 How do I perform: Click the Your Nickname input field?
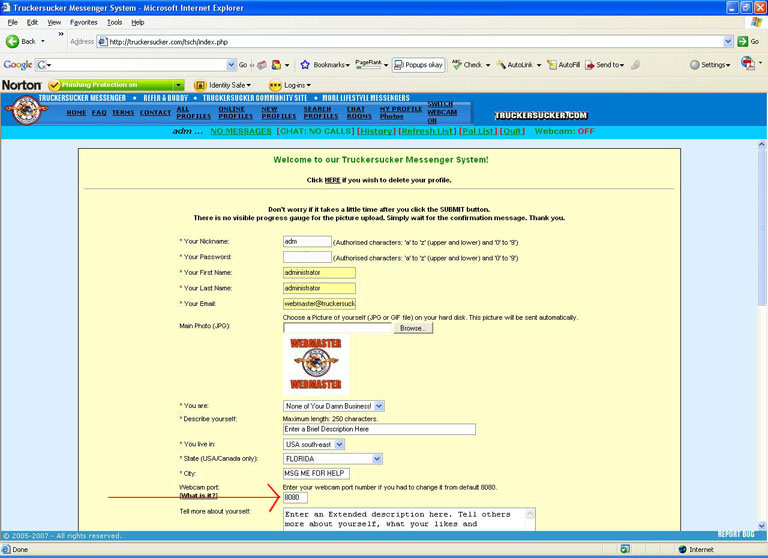[x=307, y=242]
